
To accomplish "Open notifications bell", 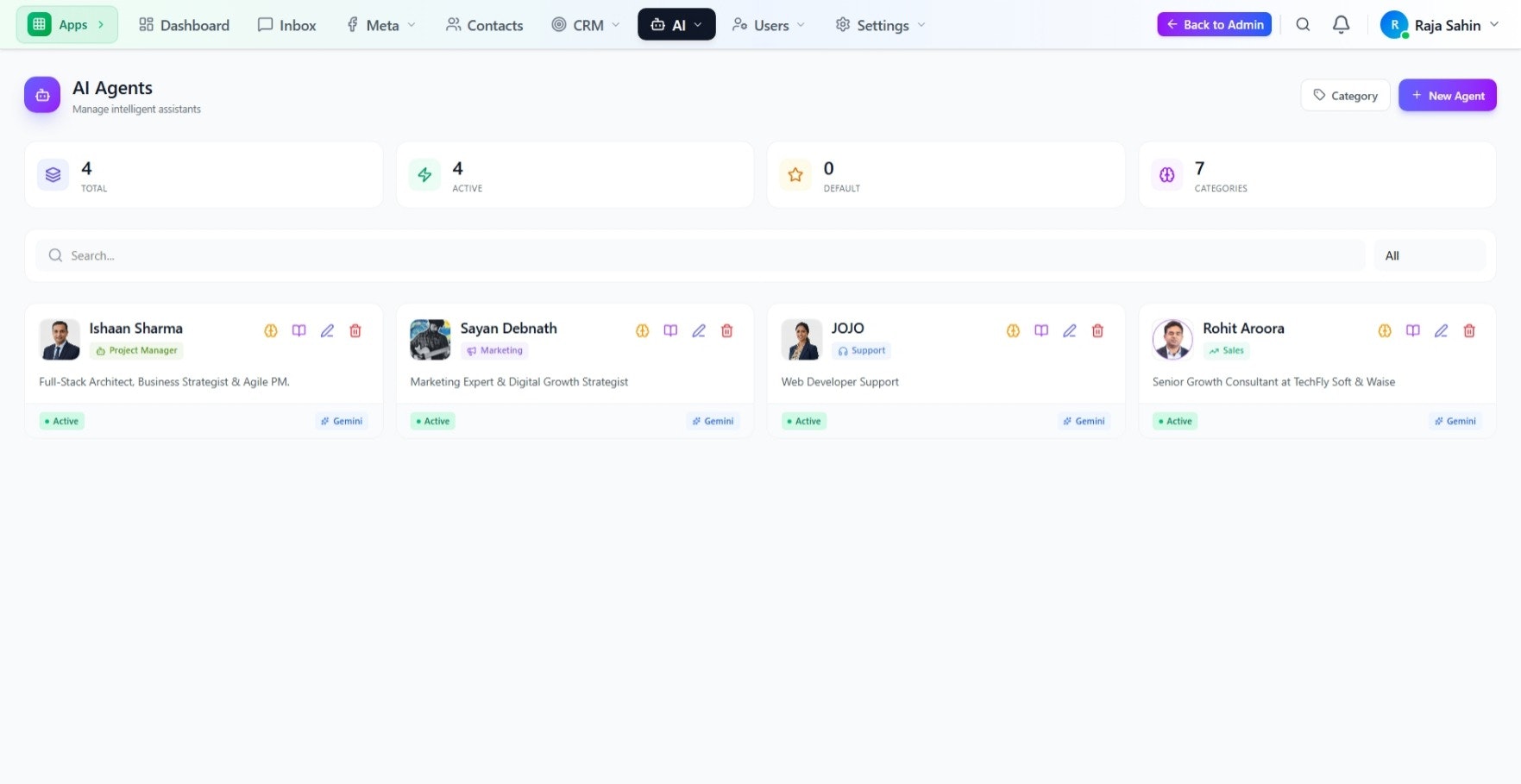I will point(1341,25).
